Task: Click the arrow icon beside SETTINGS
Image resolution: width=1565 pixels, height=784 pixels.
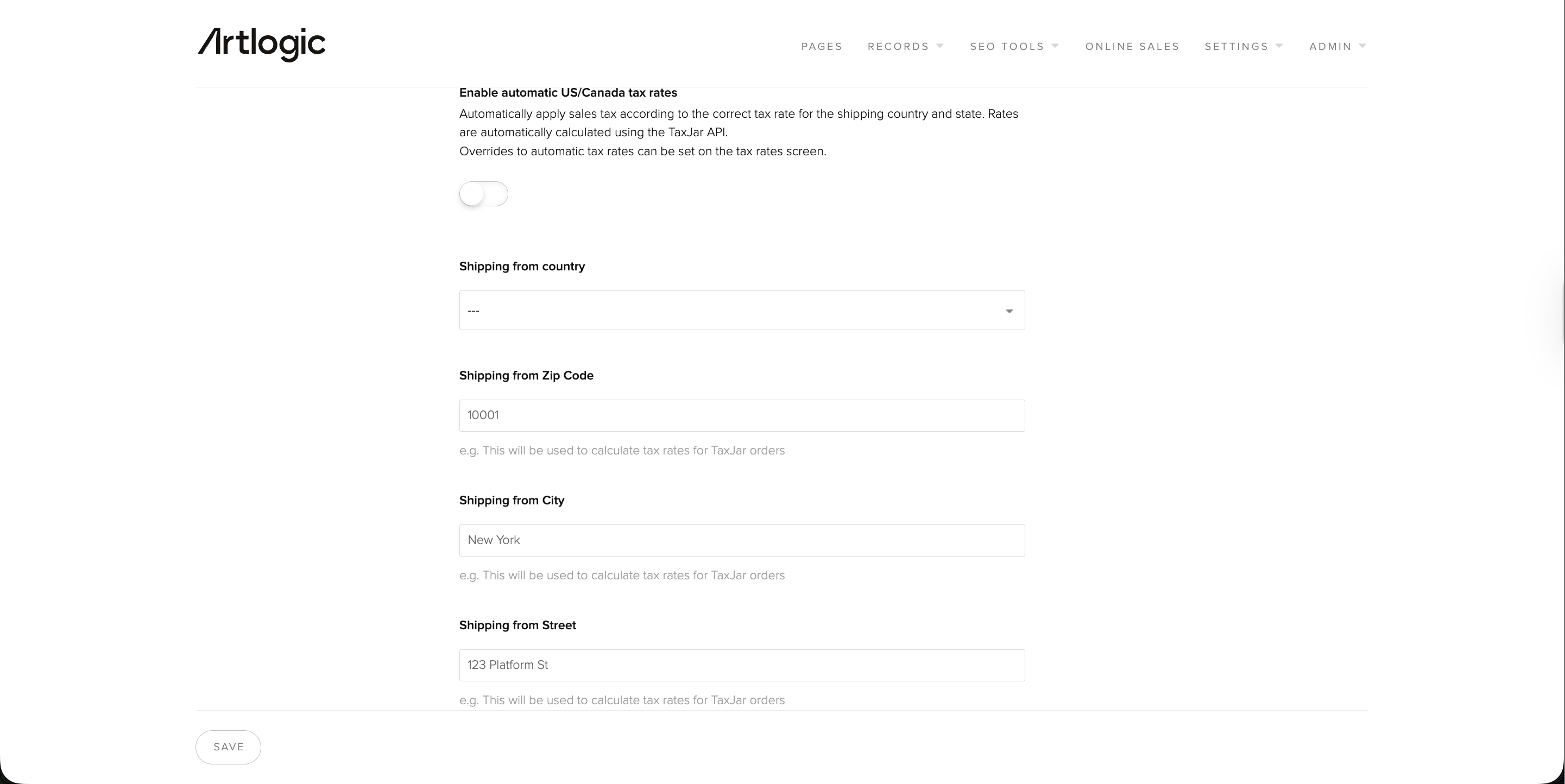Action: click(1279, 46)
